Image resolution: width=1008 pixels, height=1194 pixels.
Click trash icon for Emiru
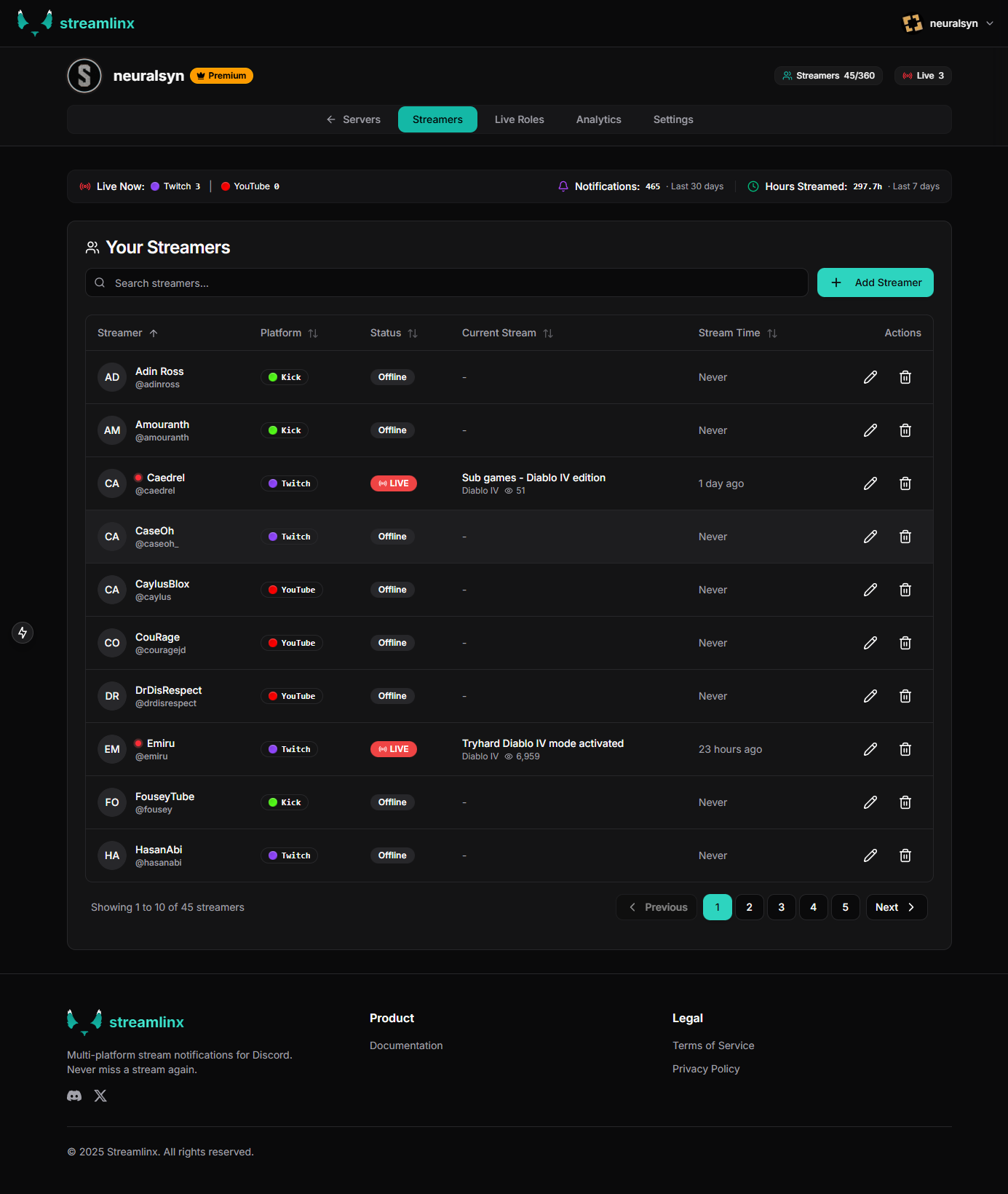pos(905,749)
